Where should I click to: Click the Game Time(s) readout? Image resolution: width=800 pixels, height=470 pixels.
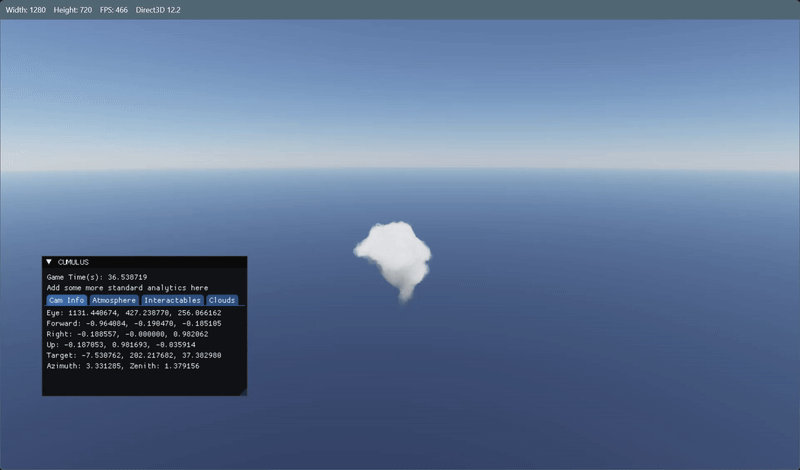tap(97, 277)
